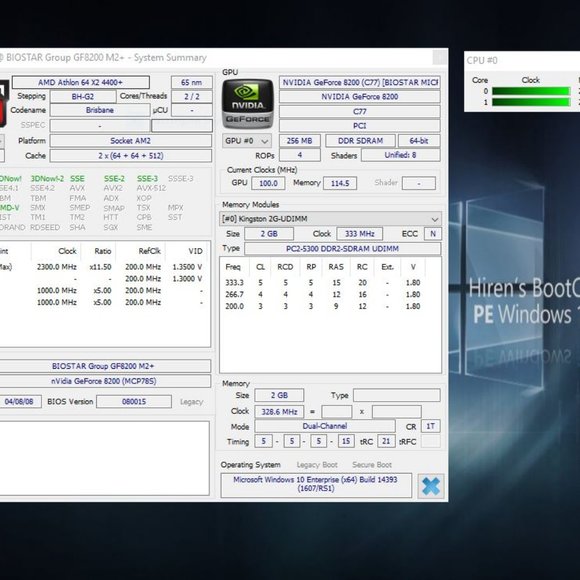Click the 2 / 2 cores/threads field

(192, 97)
